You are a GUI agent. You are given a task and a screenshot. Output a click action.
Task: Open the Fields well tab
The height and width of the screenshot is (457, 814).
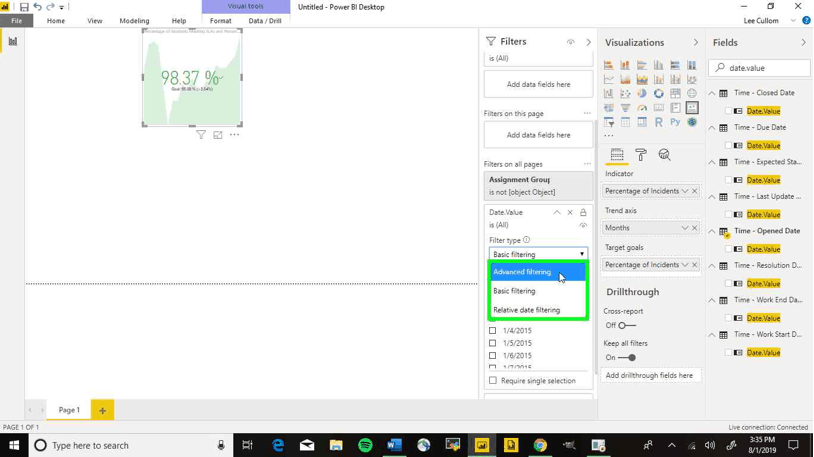tap(617, 155)
